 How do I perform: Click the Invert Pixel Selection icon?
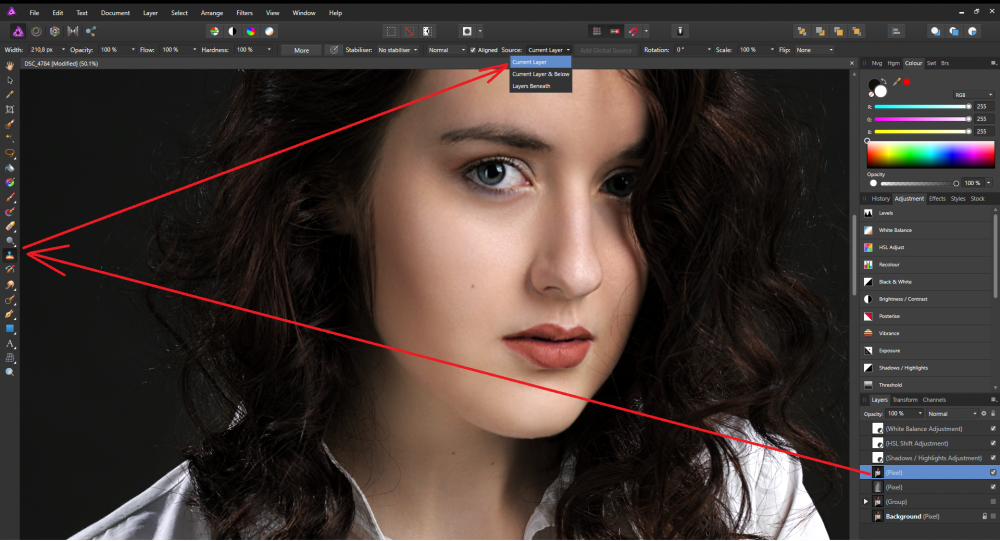pos(427,31)
